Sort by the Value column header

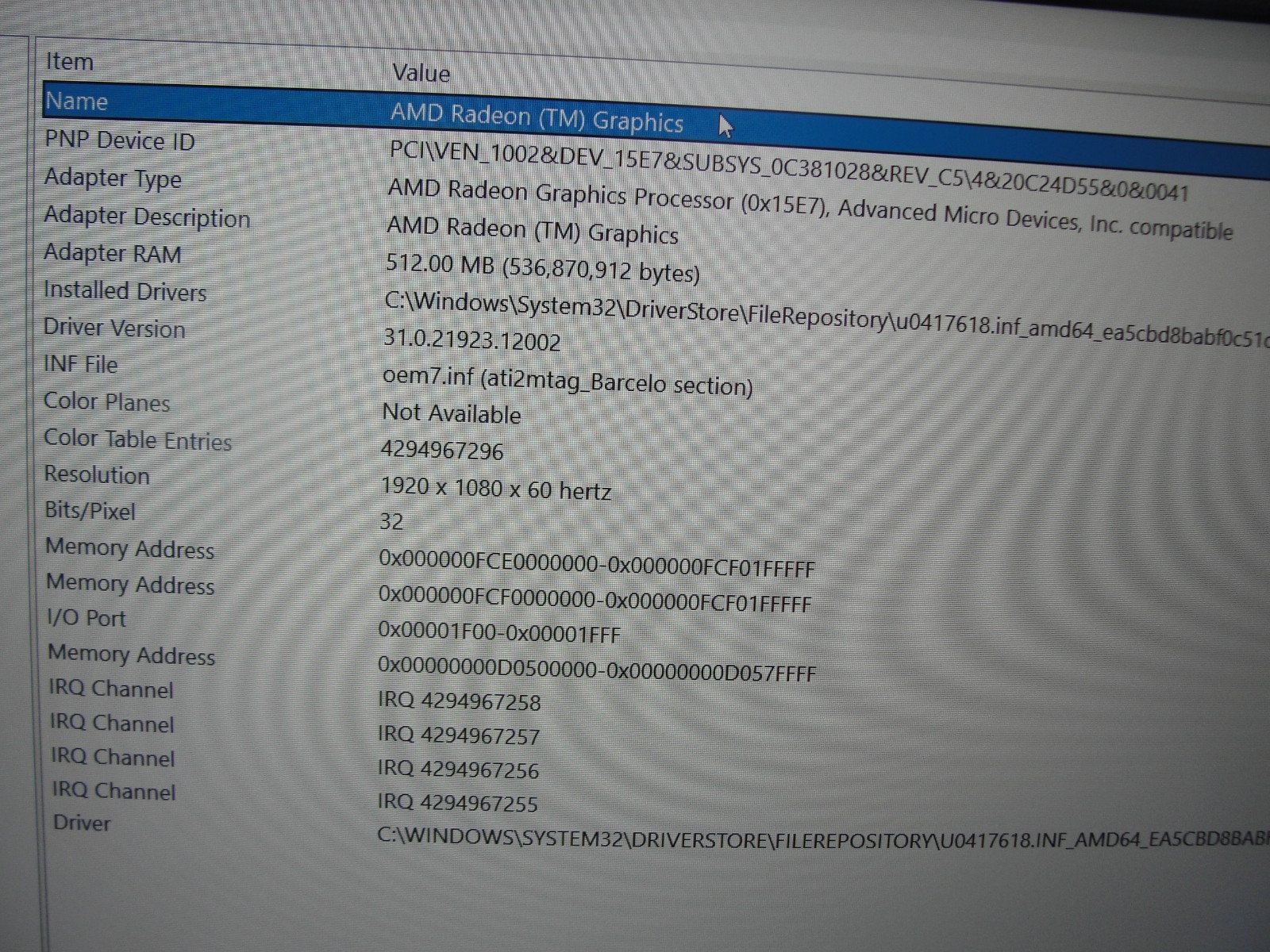tap(421, 73)
